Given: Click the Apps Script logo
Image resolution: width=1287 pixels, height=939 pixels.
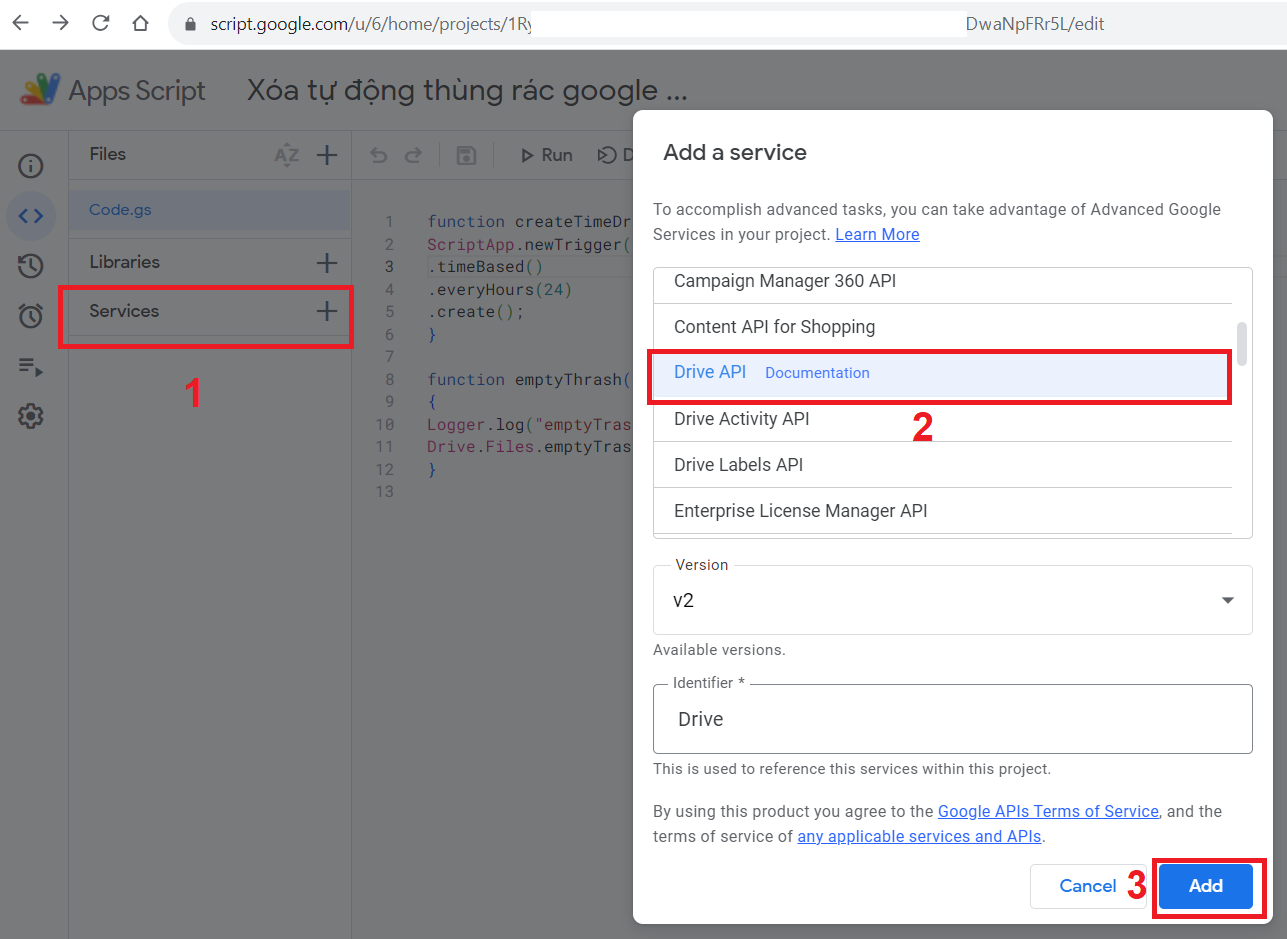Looking at the screenshot, I should point(41,90).
